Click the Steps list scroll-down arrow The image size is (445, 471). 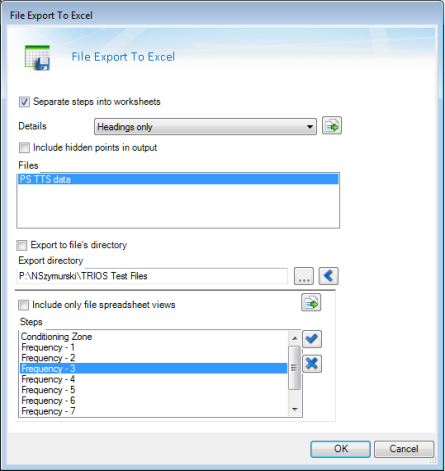coord(295,409)
